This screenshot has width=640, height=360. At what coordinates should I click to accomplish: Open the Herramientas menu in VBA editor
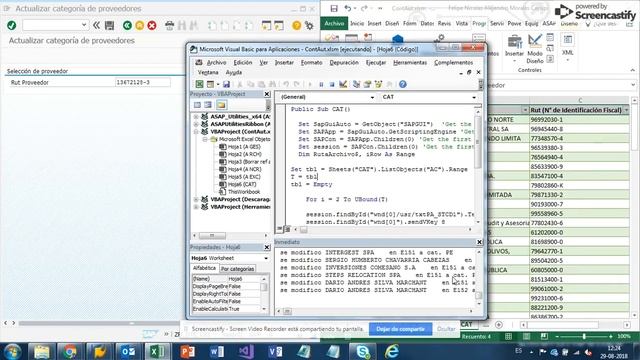(410, 62)
